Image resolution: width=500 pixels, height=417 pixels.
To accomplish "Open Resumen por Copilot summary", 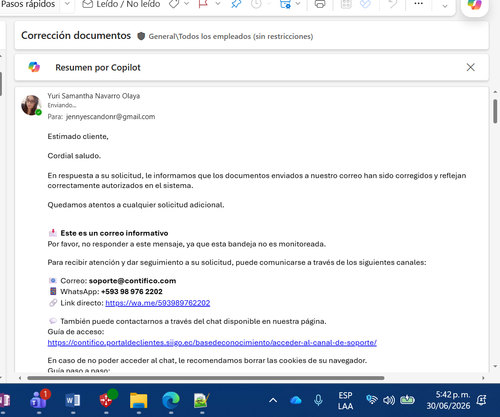I will (98, 67).
